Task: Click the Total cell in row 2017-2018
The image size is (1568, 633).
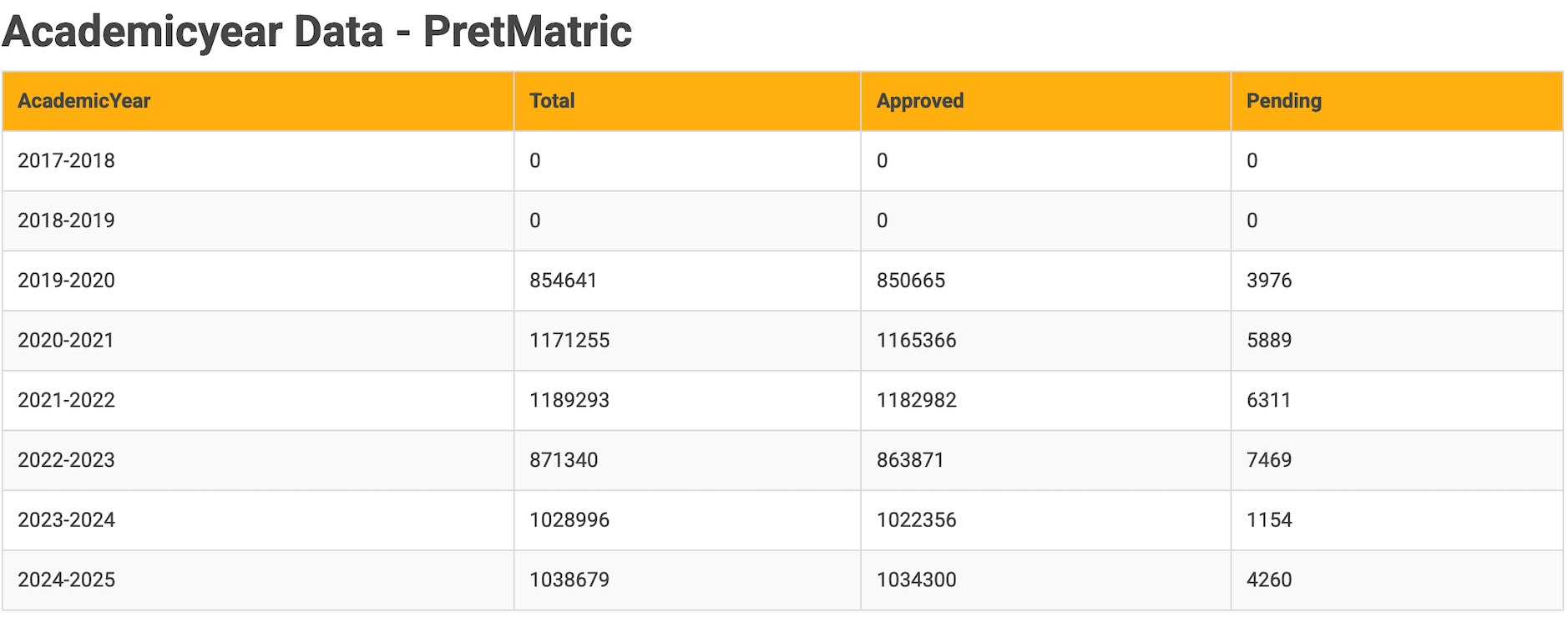Action: [x=687, y=161]
